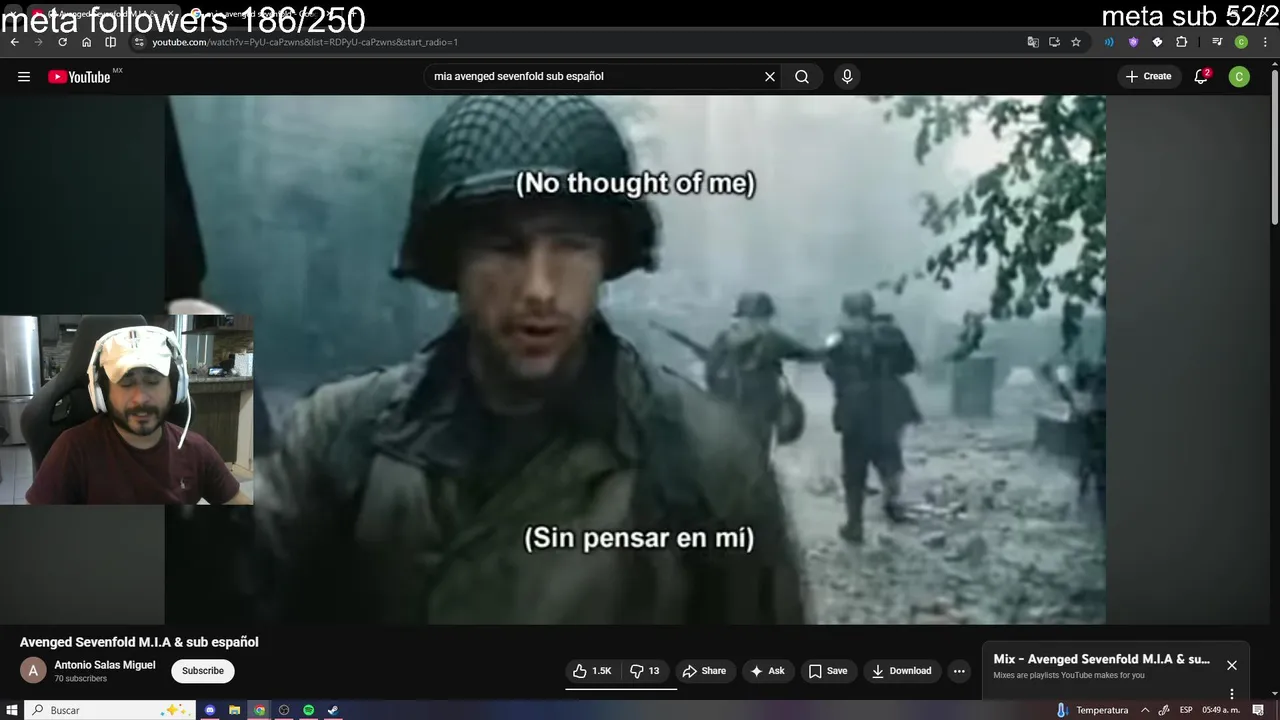Viewport: 1280px width, 720px height.
Task: Save the video to a playlist
Action: pyautogui.click(x=828, y=671)
